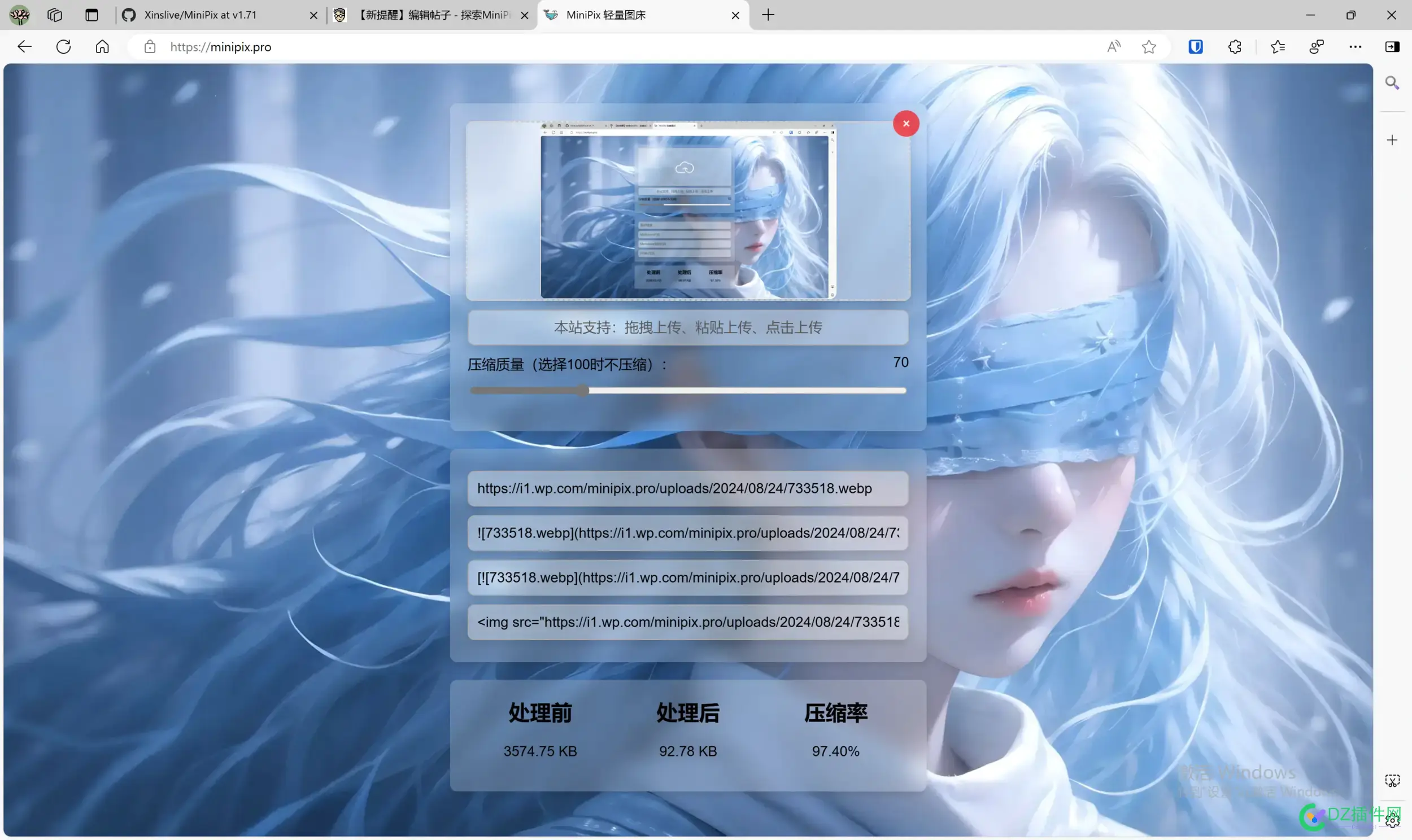
Task: Restore down the browser window
Action: (x=1351, y=15)
